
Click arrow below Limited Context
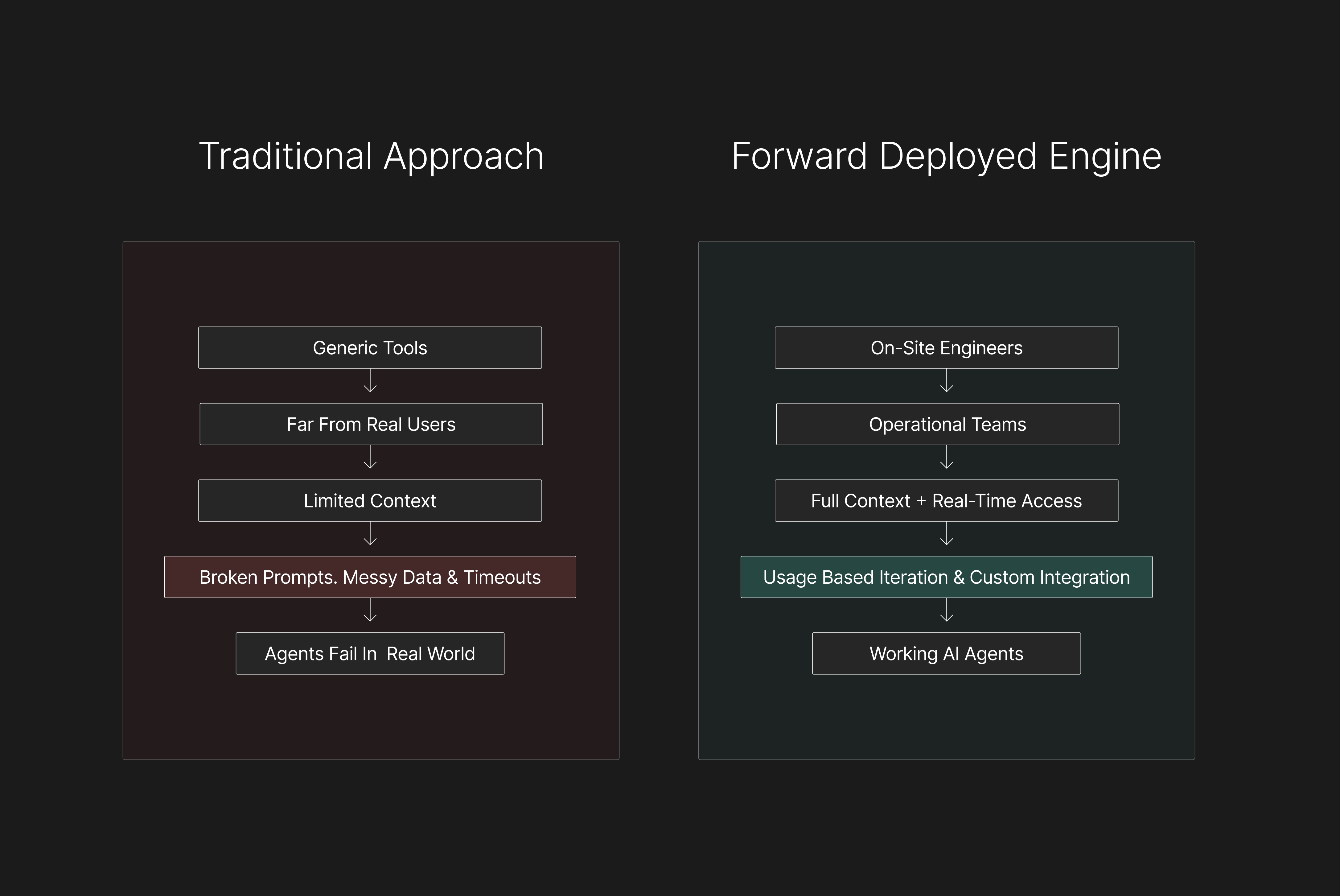[x=370, y=534]
